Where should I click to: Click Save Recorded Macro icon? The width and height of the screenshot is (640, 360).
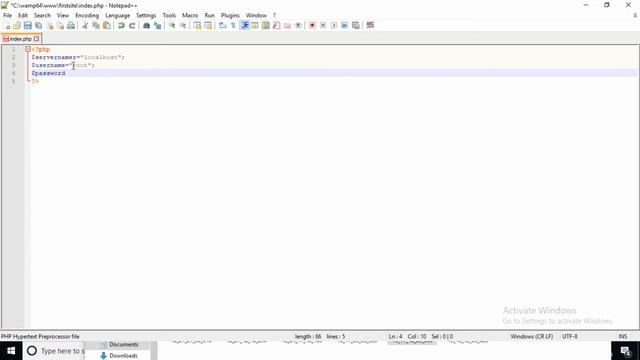(356, 25)
